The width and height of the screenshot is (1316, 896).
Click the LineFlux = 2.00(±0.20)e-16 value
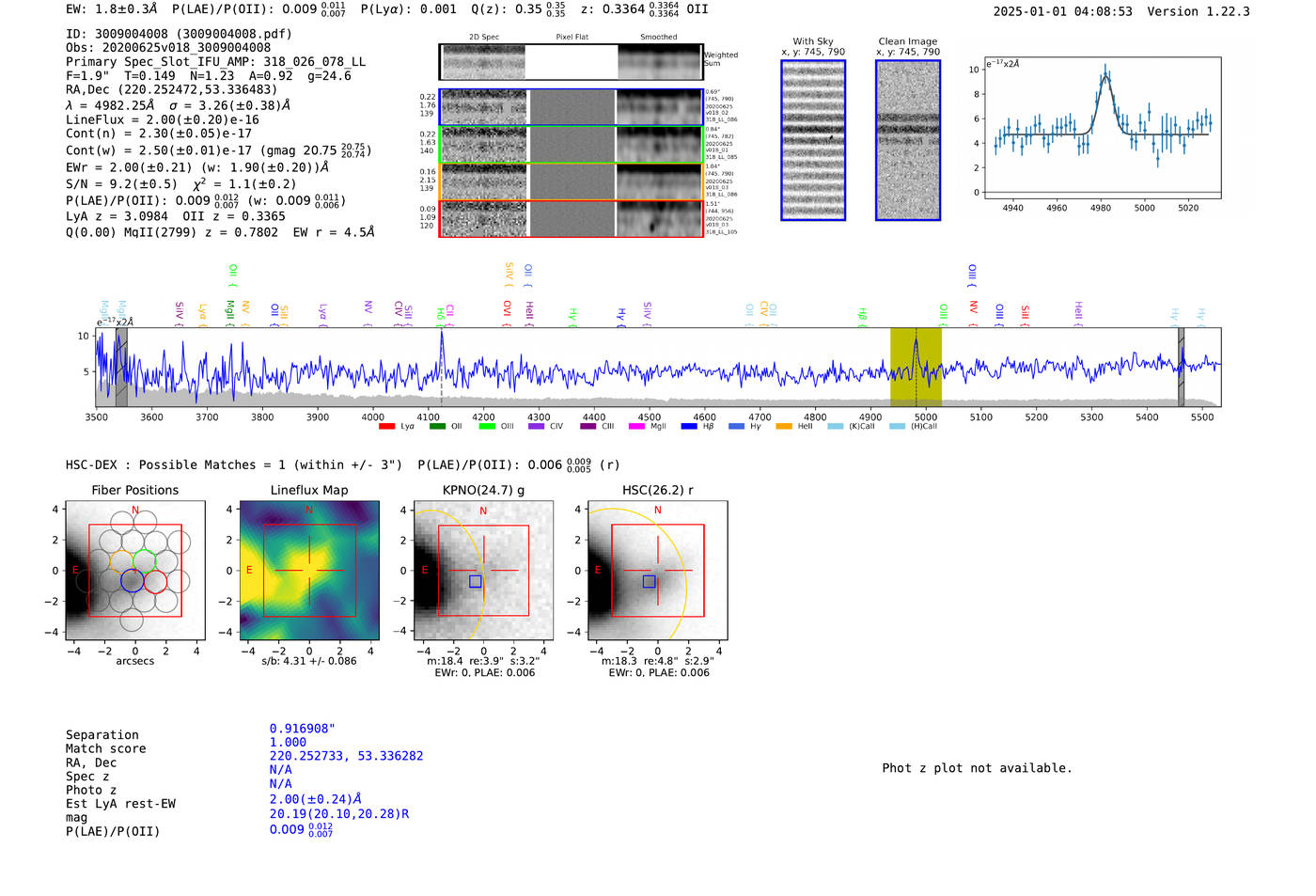click(x=163, y=120)
